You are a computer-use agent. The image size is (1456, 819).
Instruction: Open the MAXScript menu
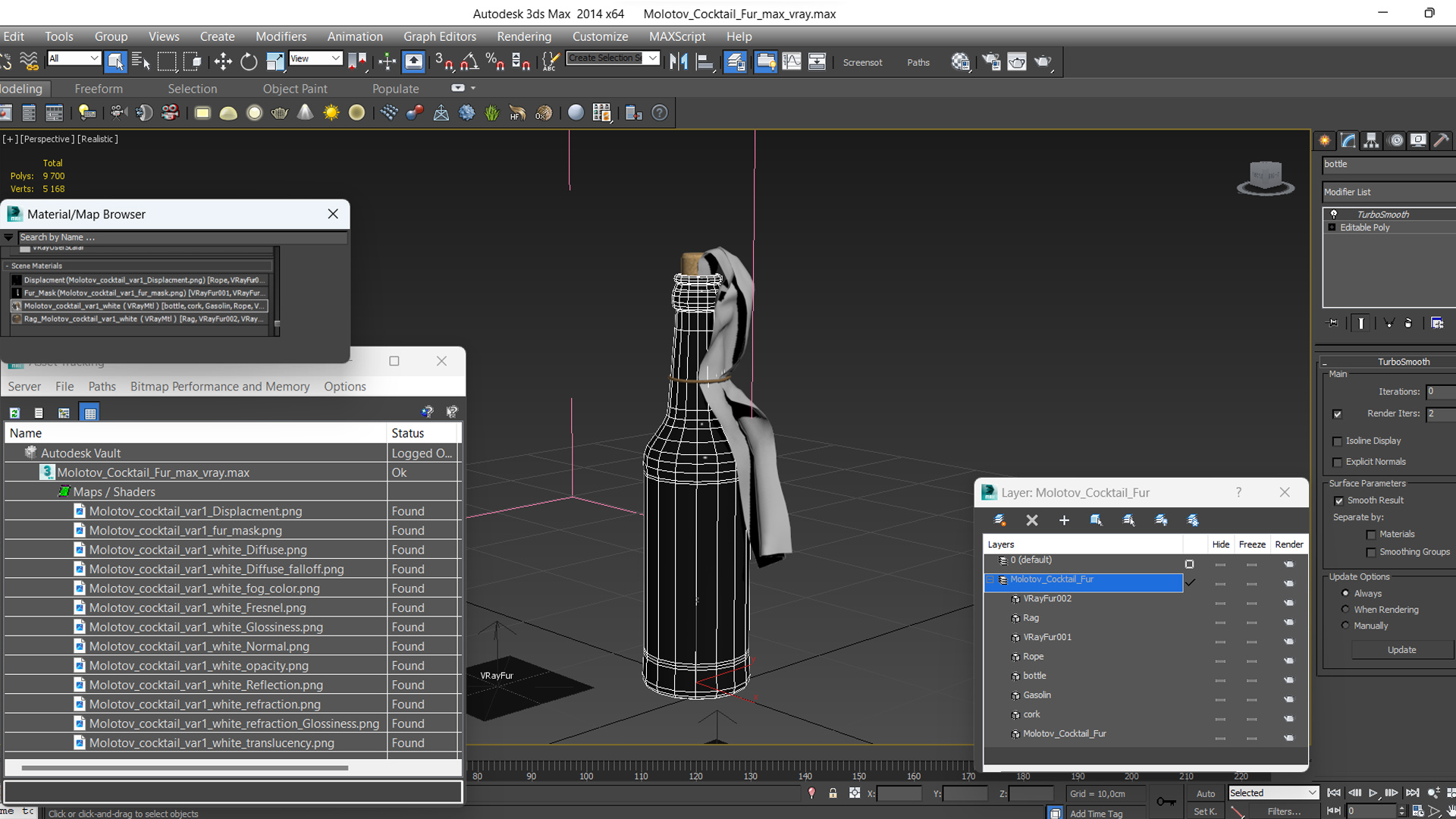click(x=676, y=36)
